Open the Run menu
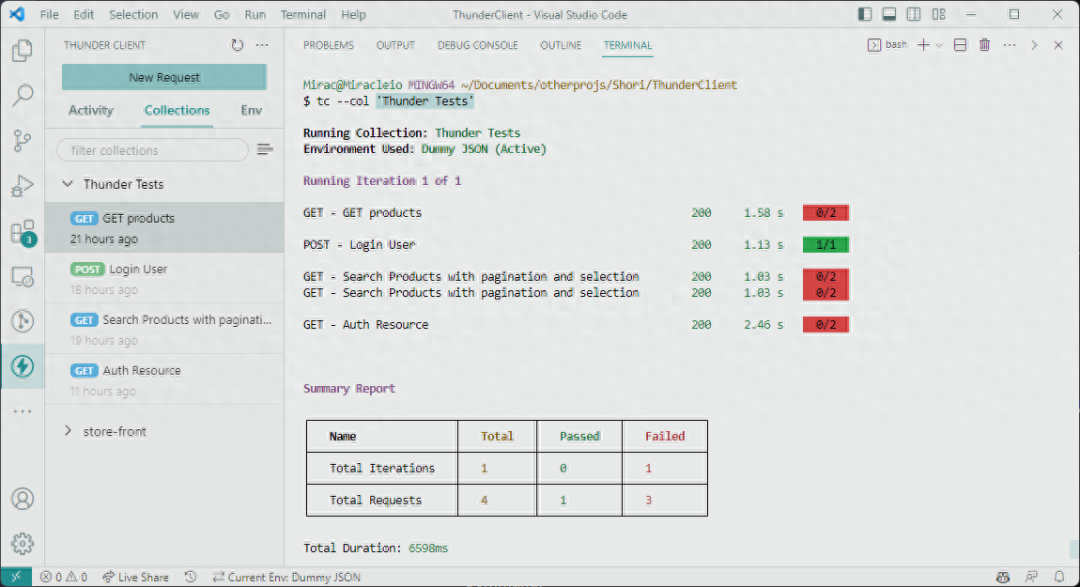1080x587 pixels. [x=255, y=14]
